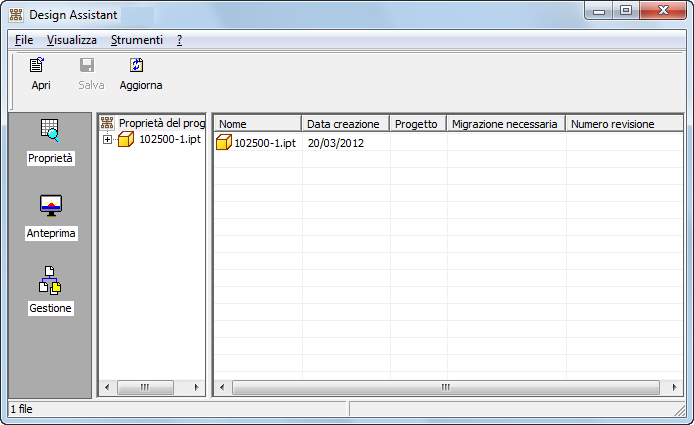Click left arrow of tree pane scrollbar
Viewport: 694px width, 425px height.
pos(107,387)
